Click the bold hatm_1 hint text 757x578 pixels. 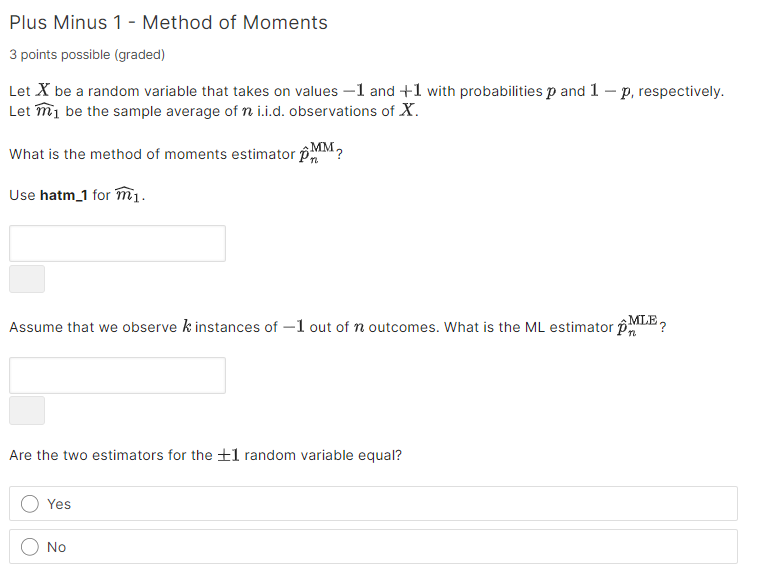click(64, 195)
